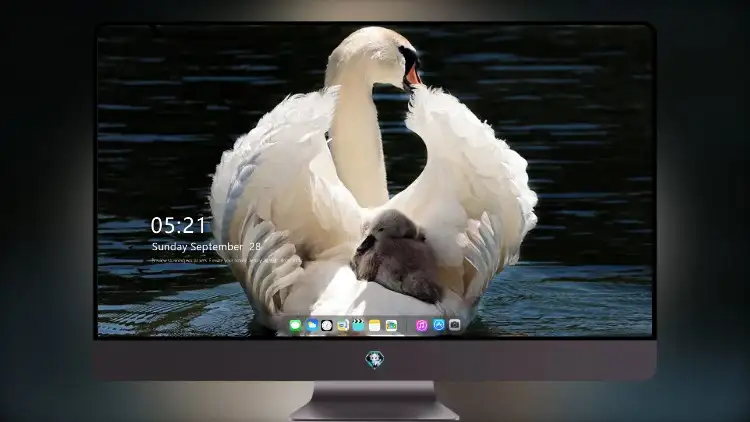Screen dimensions: 750x422
Task: Open the Weather app in dock
Action: tap(311, 326)
